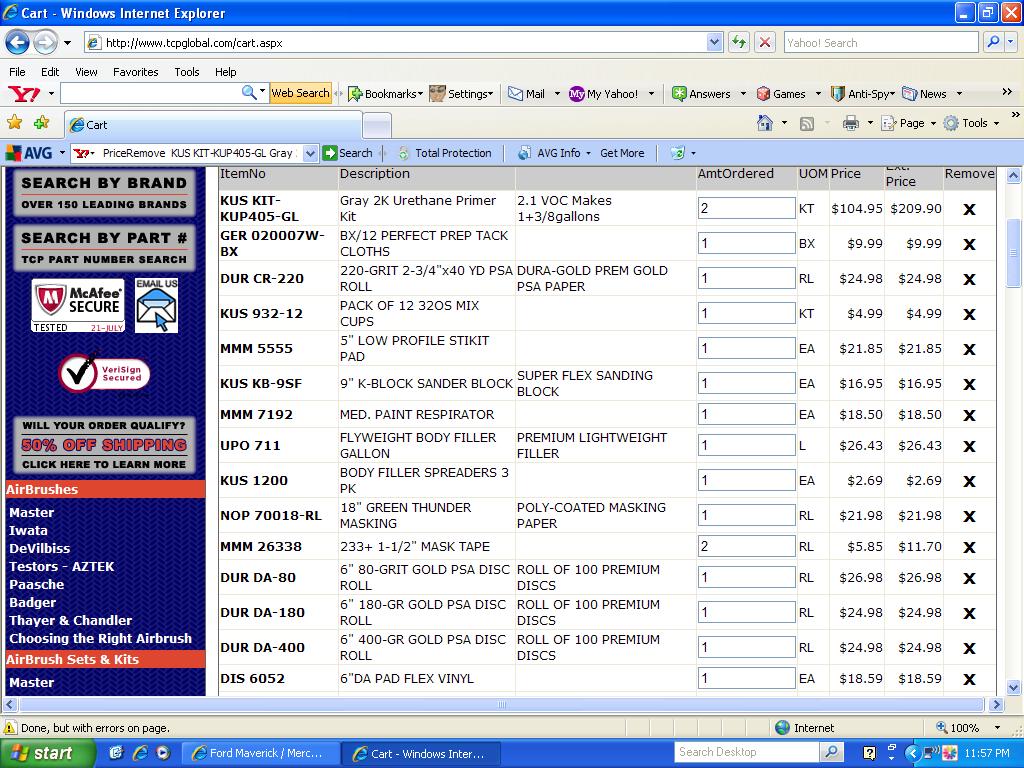The image size is (1024, 768).
Task: Click the McAfee Secure badge
Action: (x=78, y=306)
